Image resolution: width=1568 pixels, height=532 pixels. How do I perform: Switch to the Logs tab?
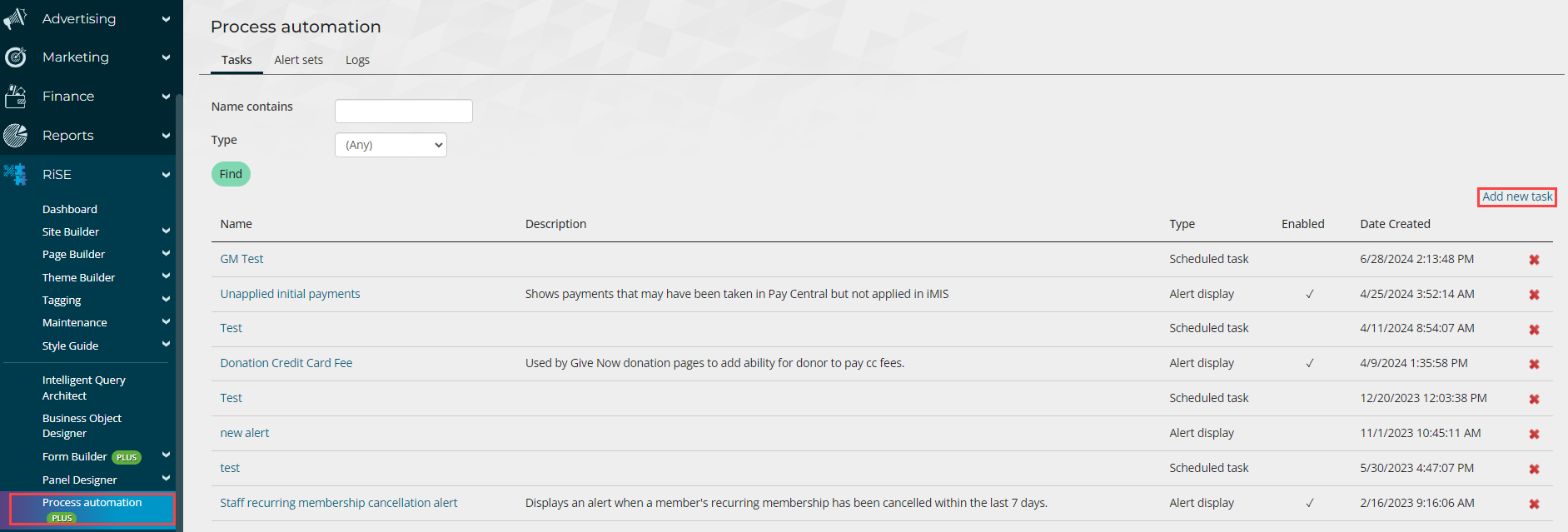point(357,60)
